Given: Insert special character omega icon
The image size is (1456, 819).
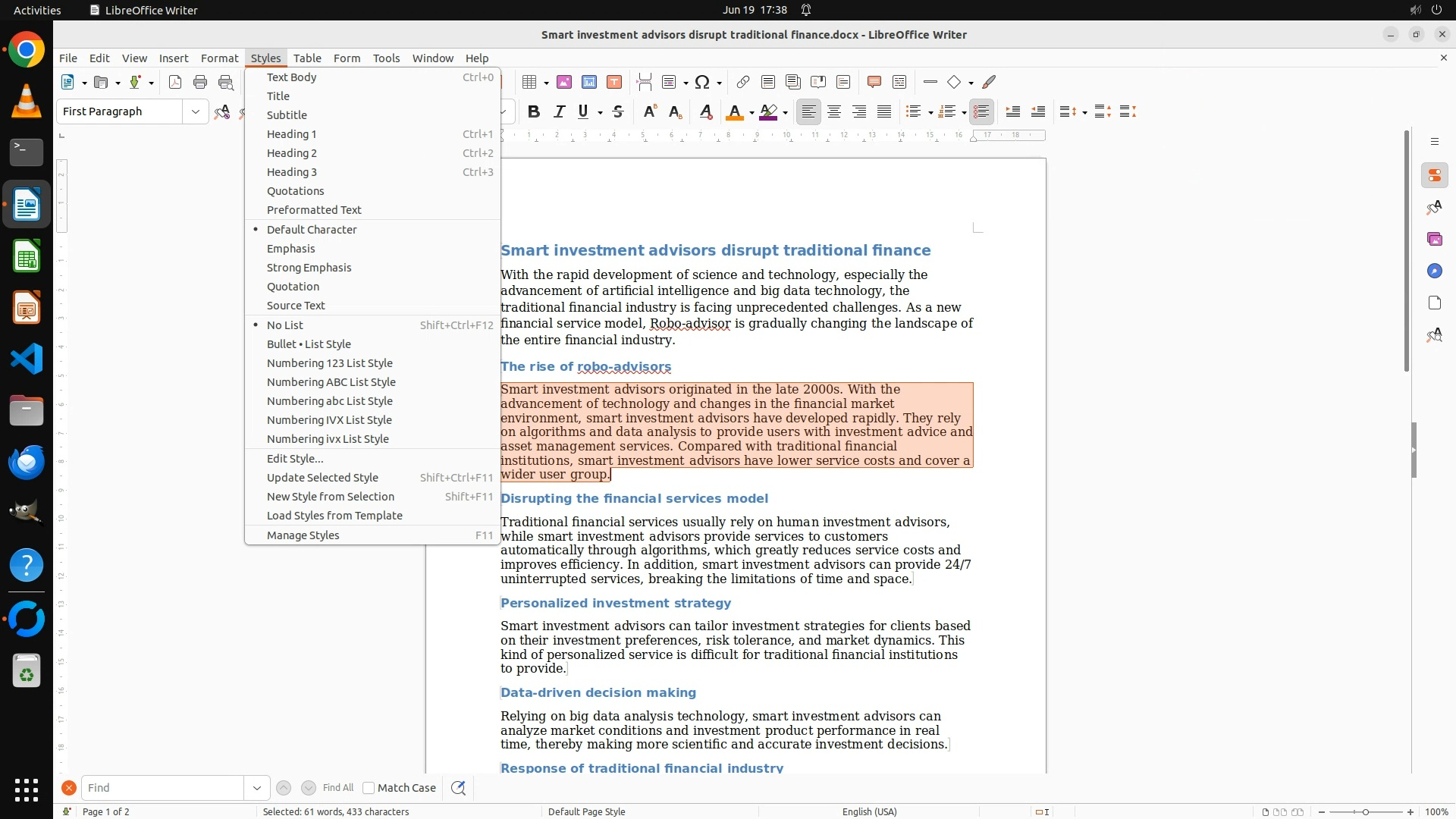Looking at the screenshot, I should pyautogui.click(x=702, y=82).
